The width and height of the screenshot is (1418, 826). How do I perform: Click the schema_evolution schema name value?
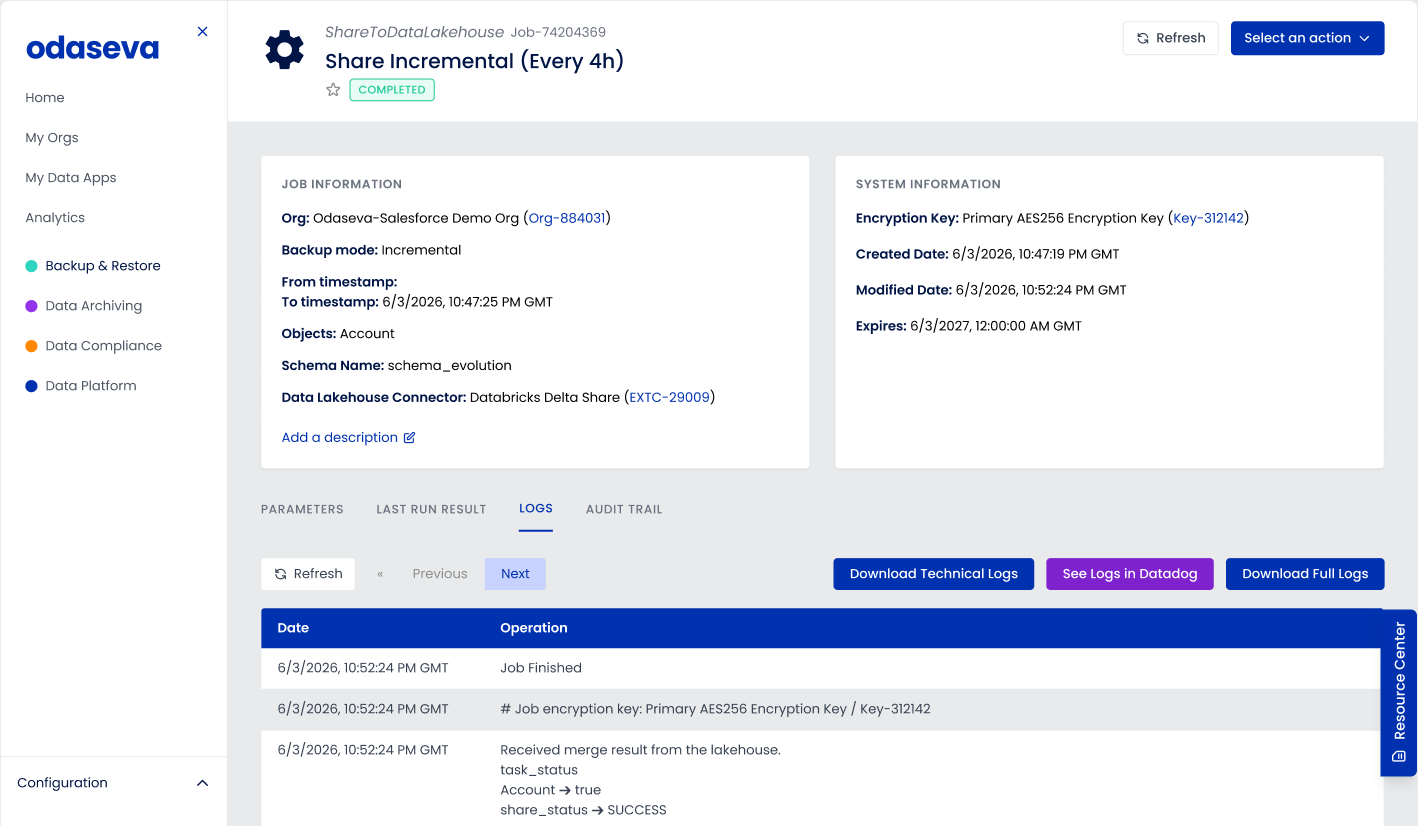tap(450, 366)
